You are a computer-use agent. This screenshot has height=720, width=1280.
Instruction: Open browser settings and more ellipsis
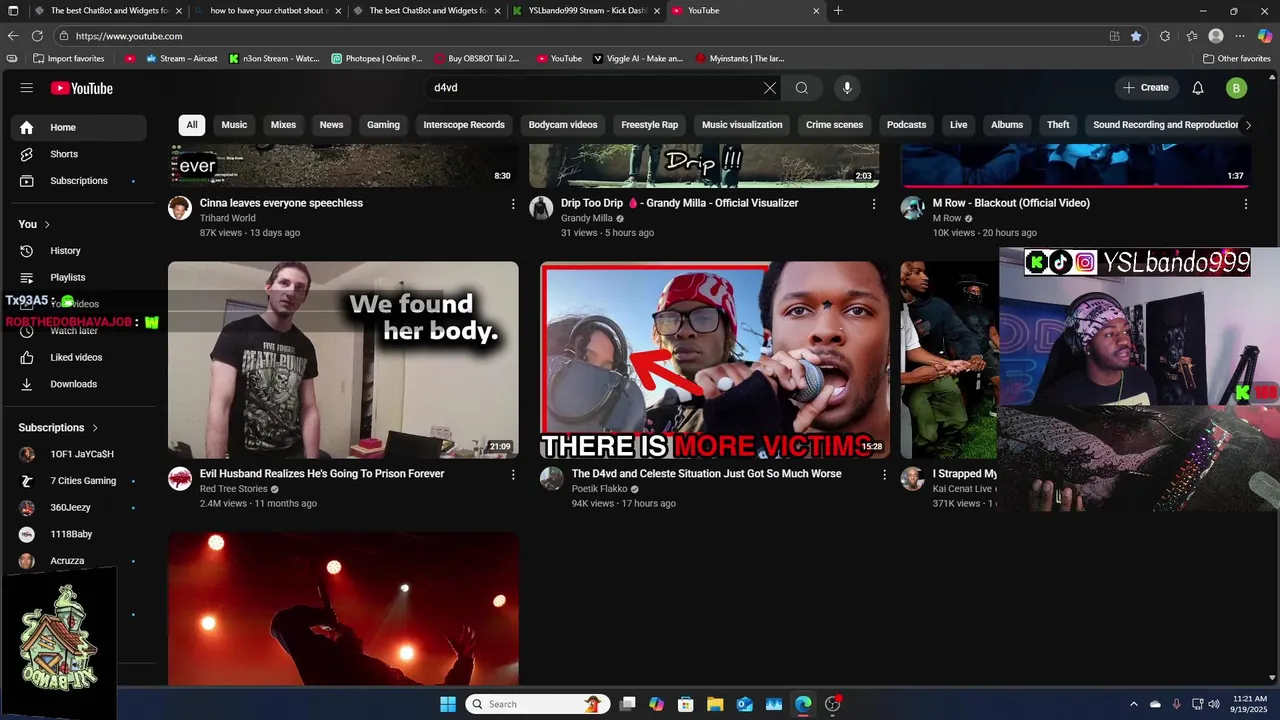click(x=1242, y=36)
